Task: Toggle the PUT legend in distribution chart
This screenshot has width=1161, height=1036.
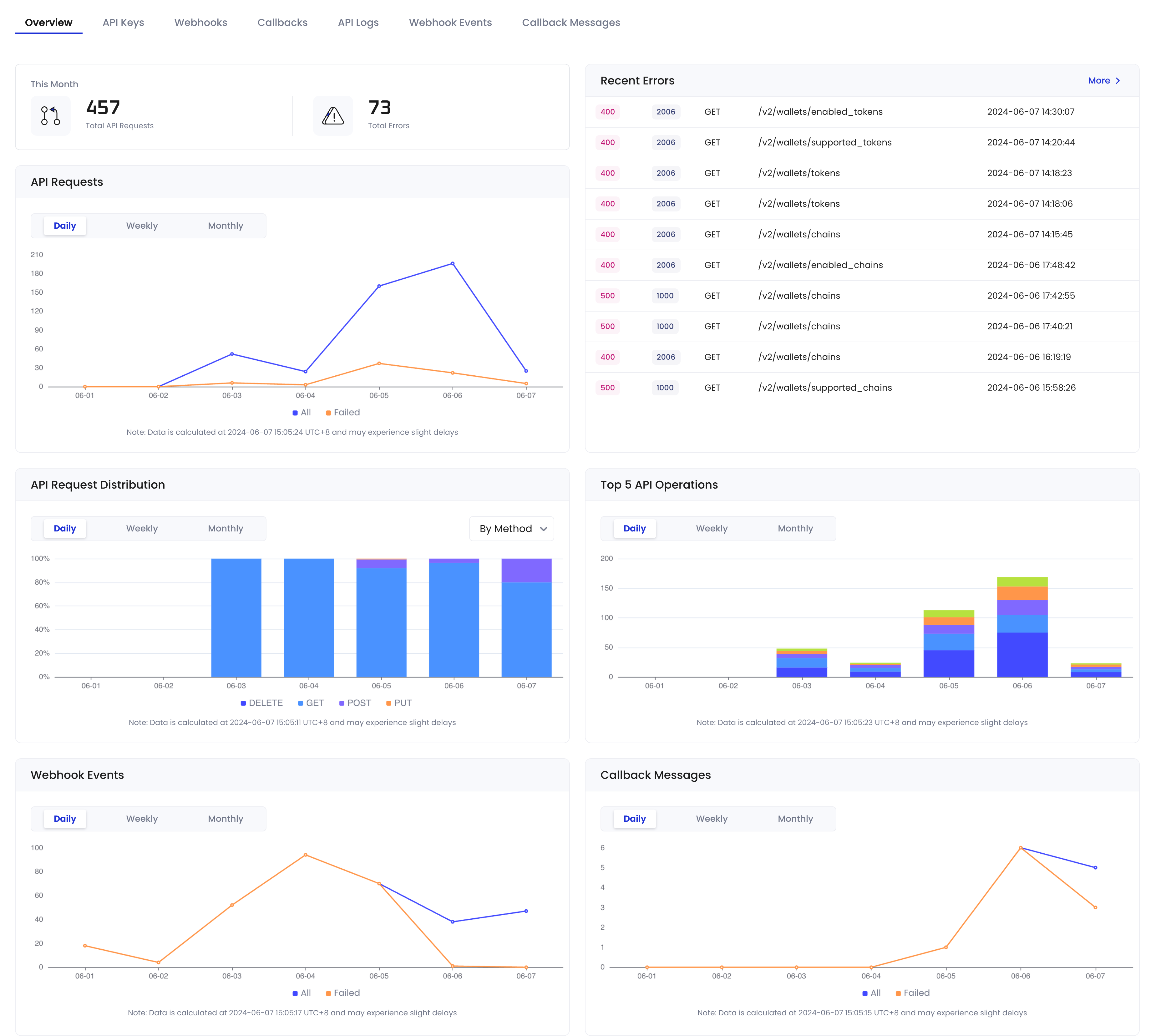Action: coord(398,703)
